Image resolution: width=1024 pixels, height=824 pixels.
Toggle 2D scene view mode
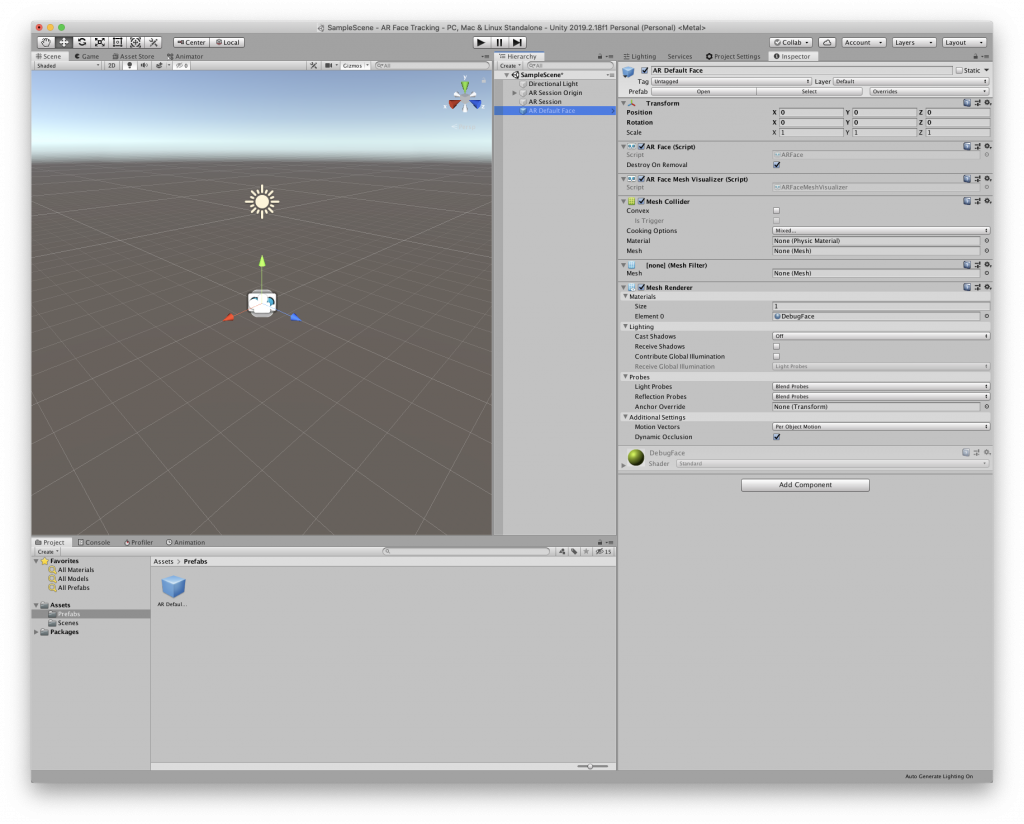click(112, 65)
